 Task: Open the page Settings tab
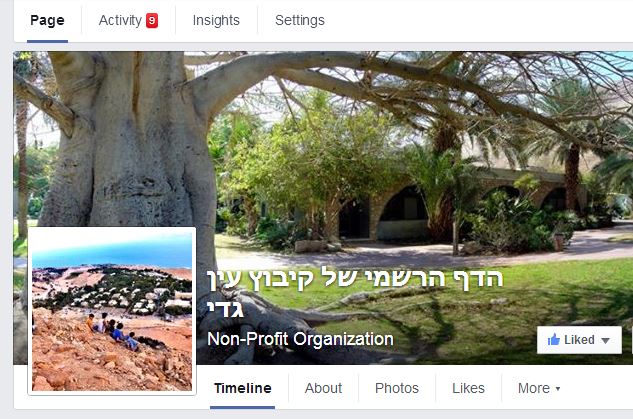(x=300, y=20)
